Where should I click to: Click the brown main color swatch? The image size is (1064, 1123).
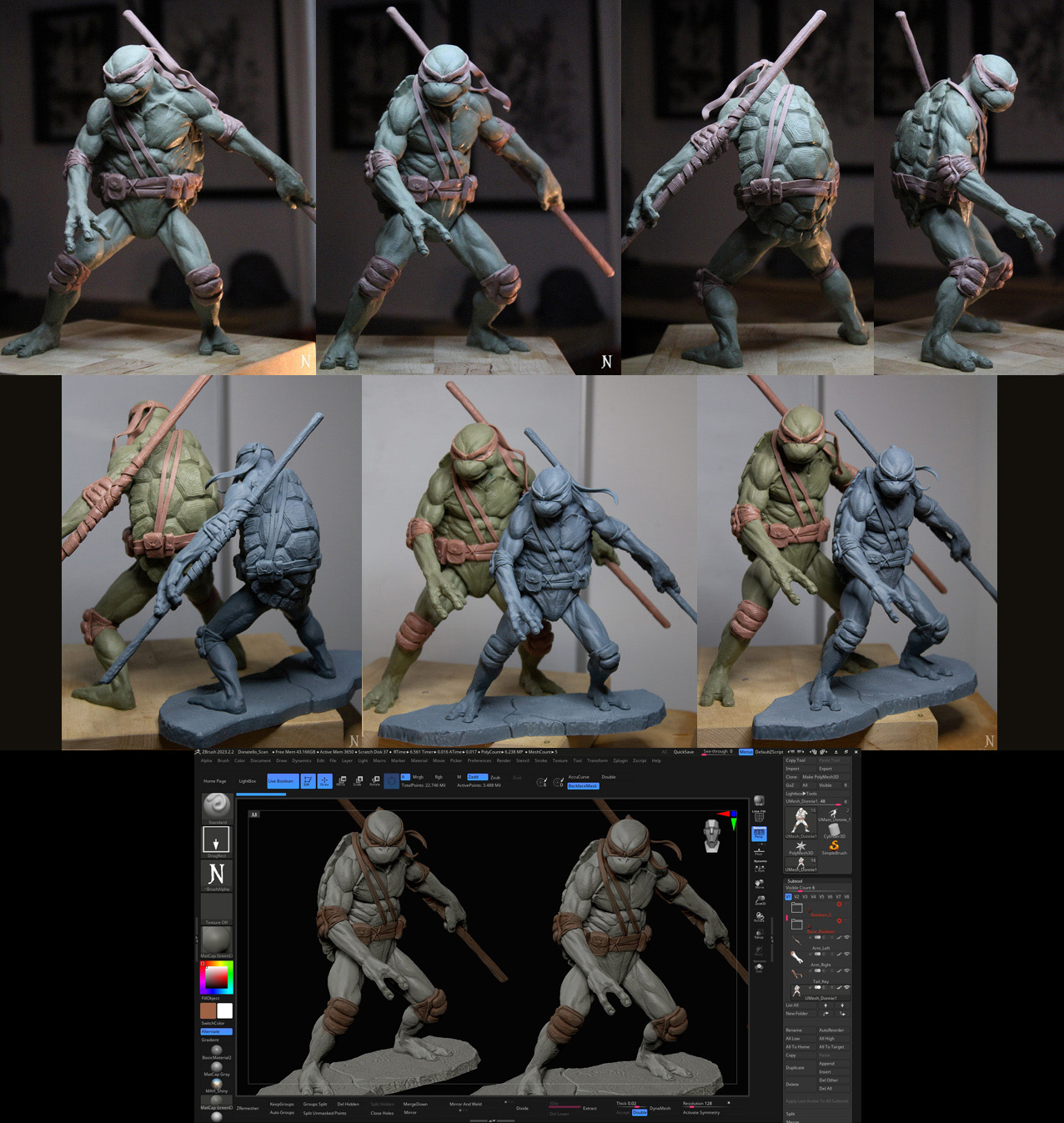click(208, 1010)
